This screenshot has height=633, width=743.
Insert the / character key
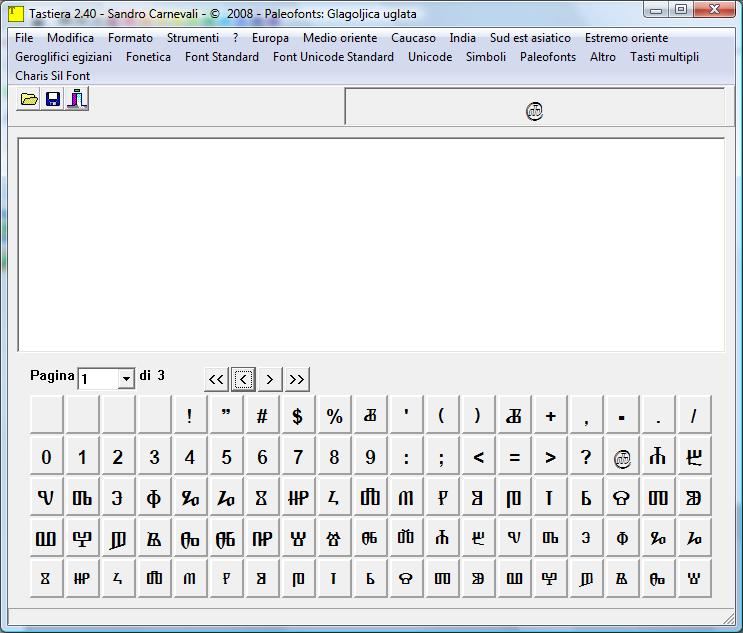[694, 415]
